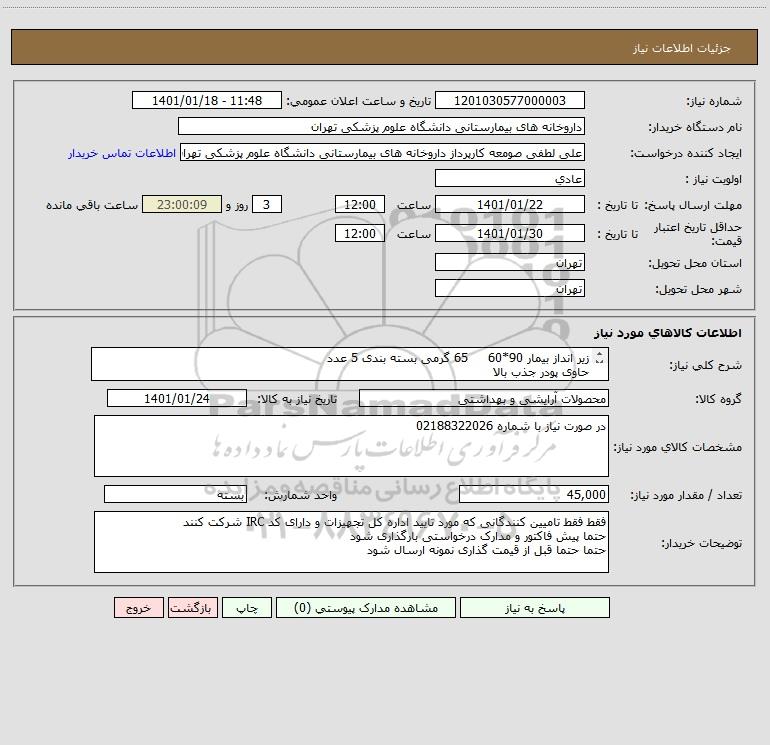
Task: Click the چاپ print button
Action: coord(247,607)
